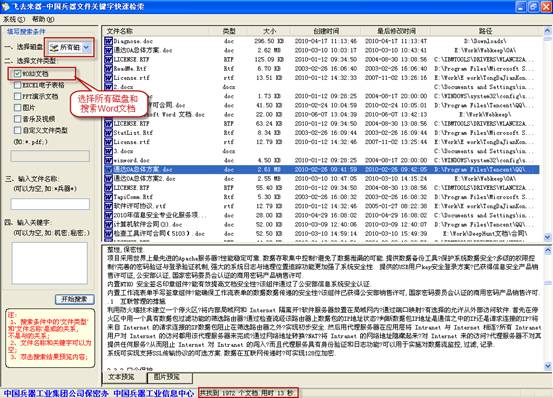Click the file list scrollbar down arrow
The image size is (553, 398).
coord(547,237)
